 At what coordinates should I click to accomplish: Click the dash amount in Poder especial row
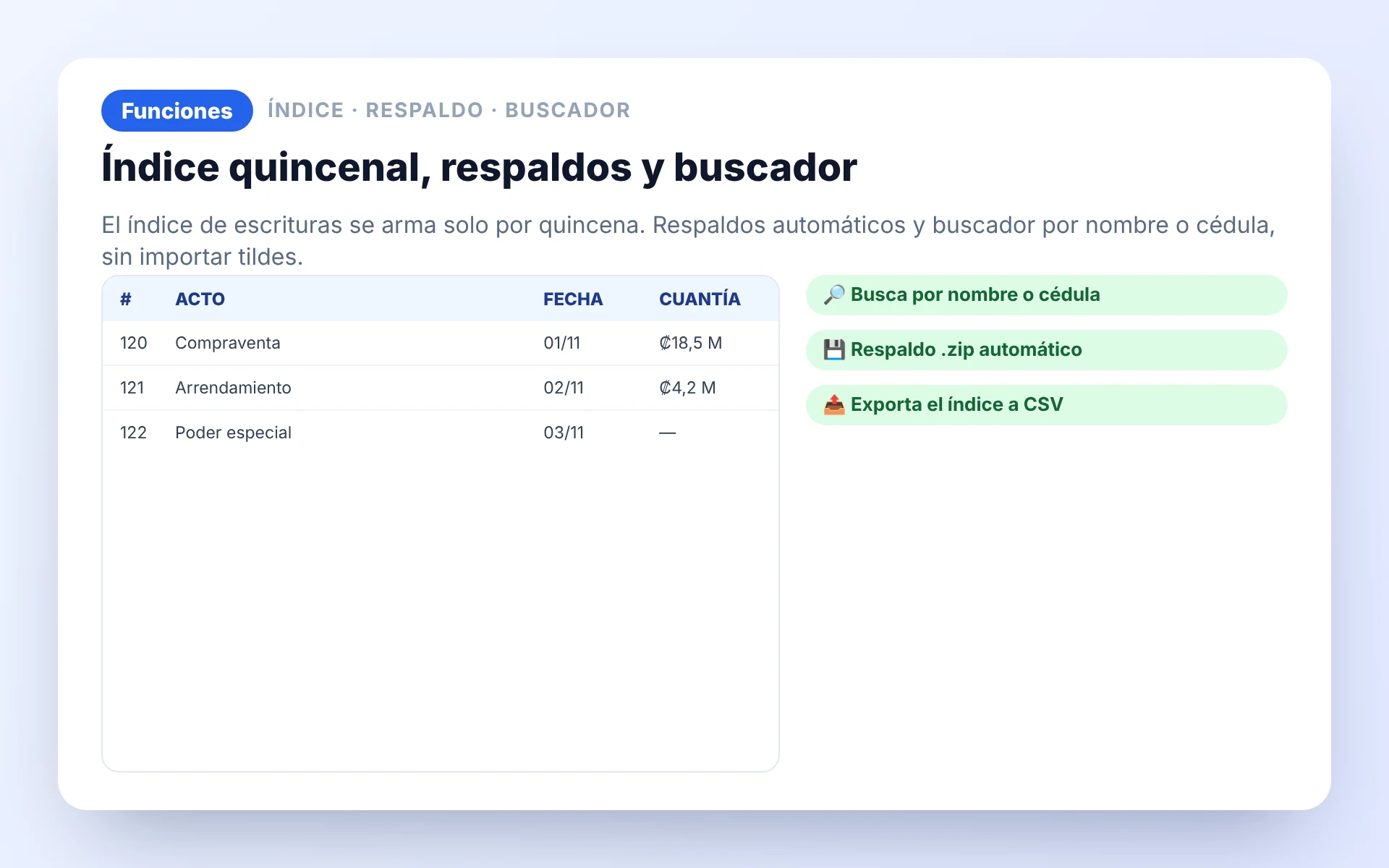pyautogui.click(x=668, y=433)
